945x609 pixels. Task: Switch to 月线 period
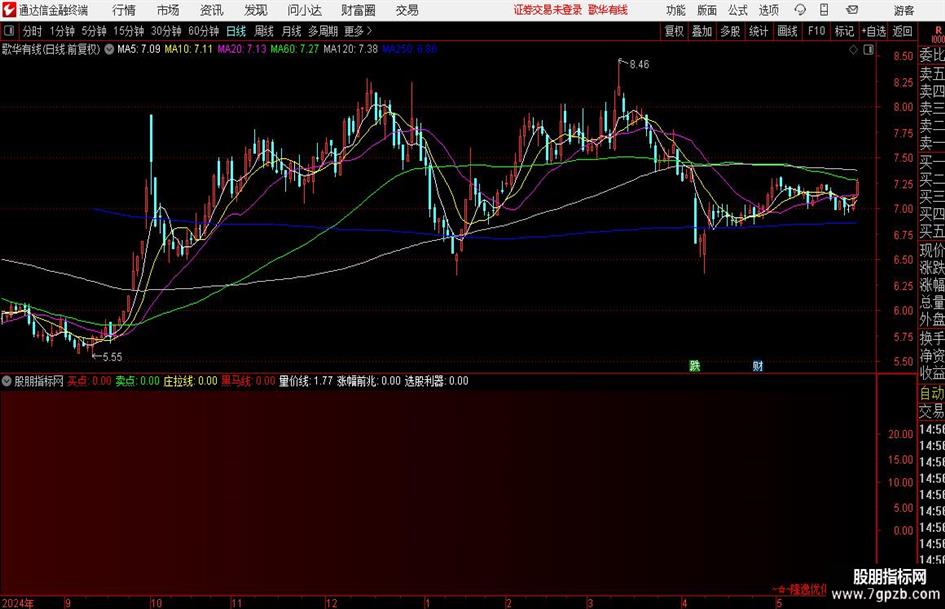coord(291,31)
